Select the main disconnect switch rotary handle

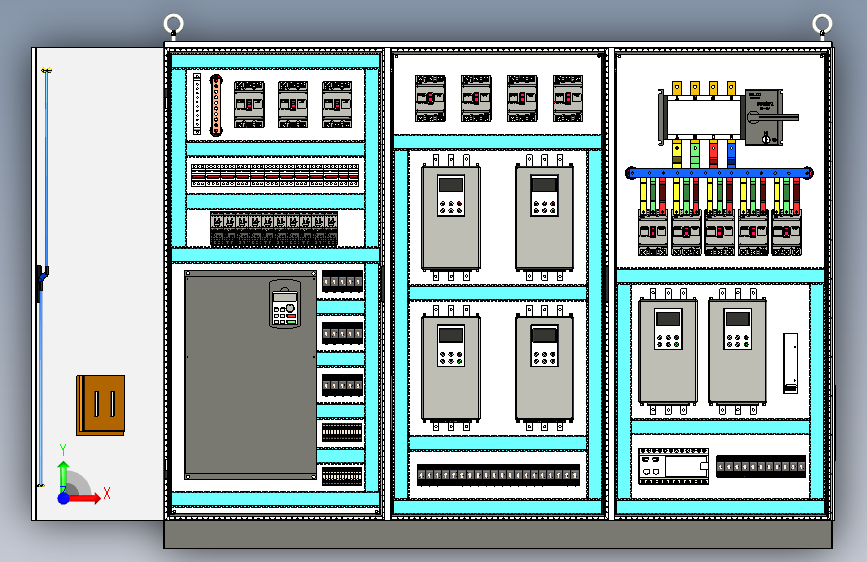[772, 117]
